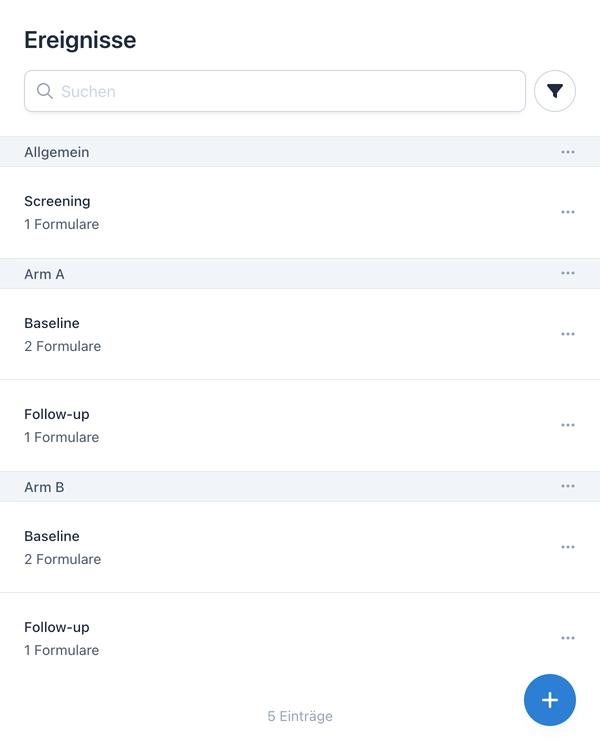Image resolution: width=600 pixels, height=750 pixels.
Task: Open more options for Arm B Baseline
Action: [568, 547]
